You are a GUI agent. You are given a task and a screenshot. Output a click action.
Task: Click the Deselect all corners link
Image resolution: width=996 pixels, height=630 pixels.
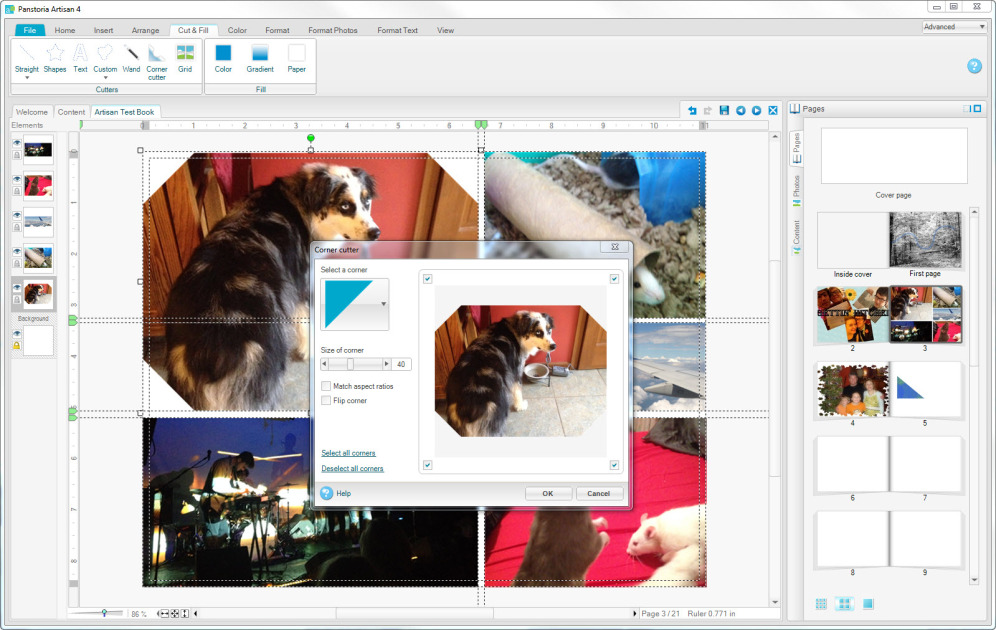352,468
